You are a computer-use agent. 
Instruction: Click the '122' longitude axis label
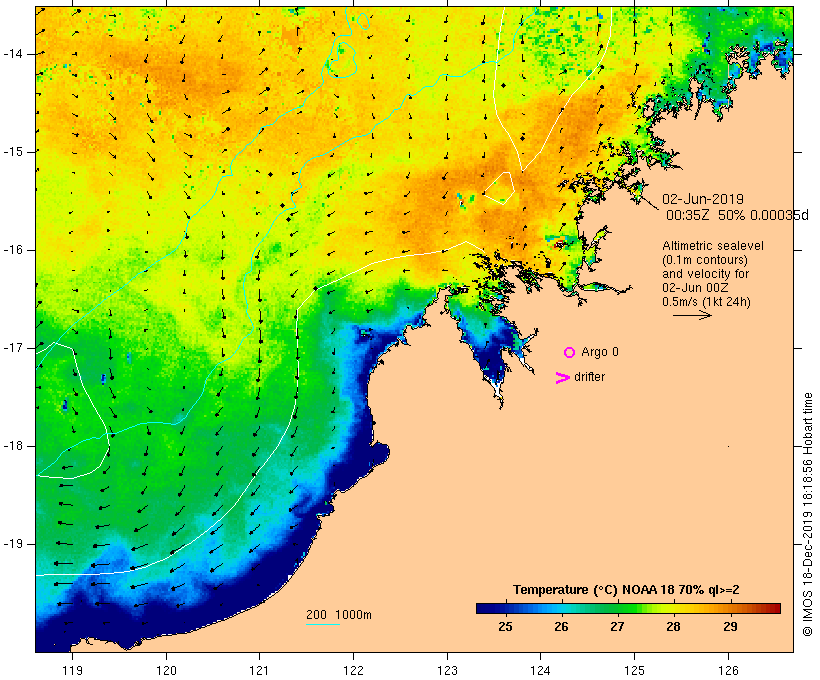pyautogui.click(x=354, y=671)
